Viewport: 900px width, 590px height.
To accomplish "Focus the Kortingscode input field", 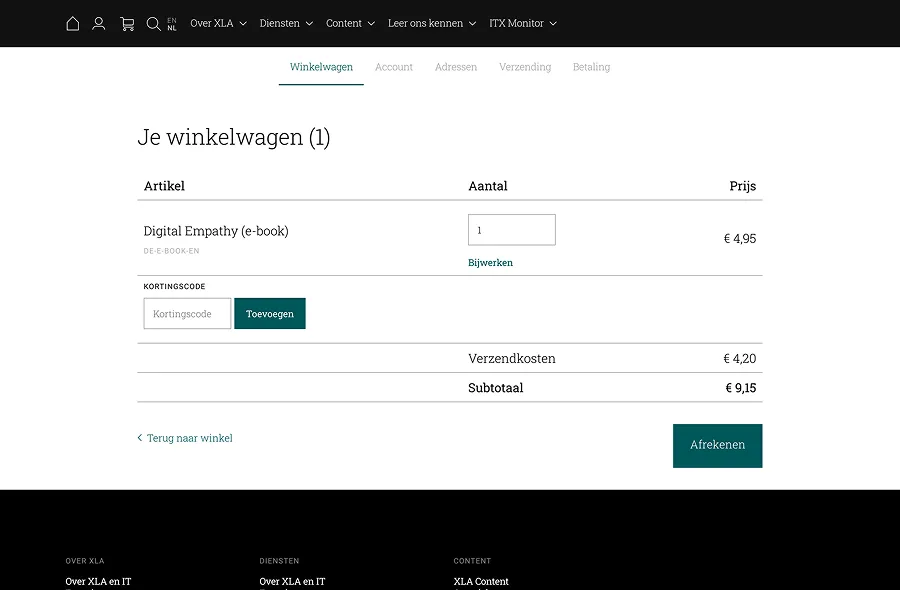I will (187, 313).
